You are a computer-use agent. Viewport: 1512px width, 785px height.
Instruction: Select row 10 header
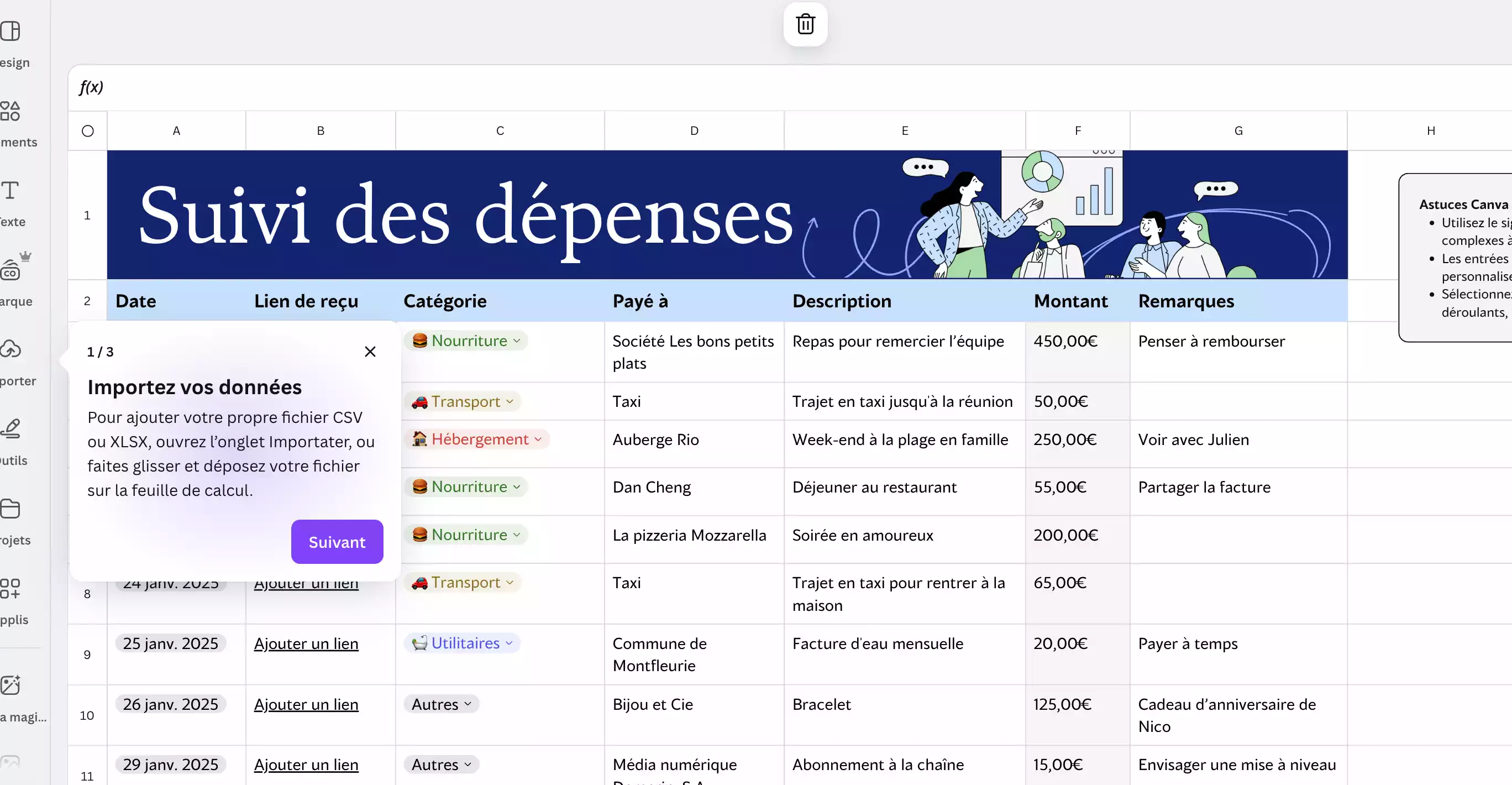pos(87,715)
